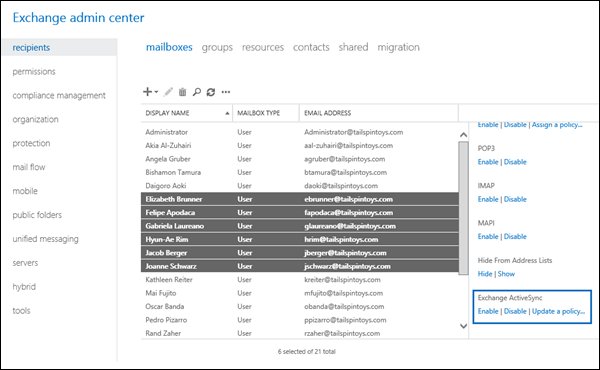Open unified messaging in left navigation
This screenshot has height=370, width=600.
coord(46,239)
